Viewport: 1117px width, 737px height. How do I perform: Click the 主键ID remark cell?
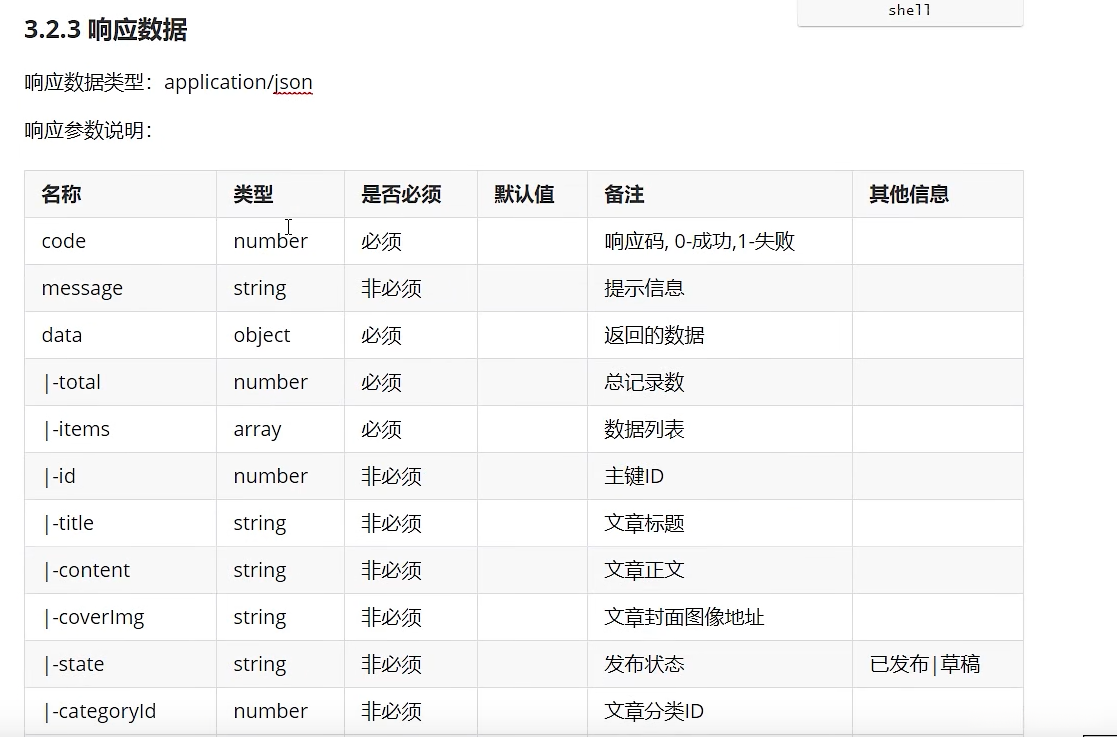pos(720,476)
